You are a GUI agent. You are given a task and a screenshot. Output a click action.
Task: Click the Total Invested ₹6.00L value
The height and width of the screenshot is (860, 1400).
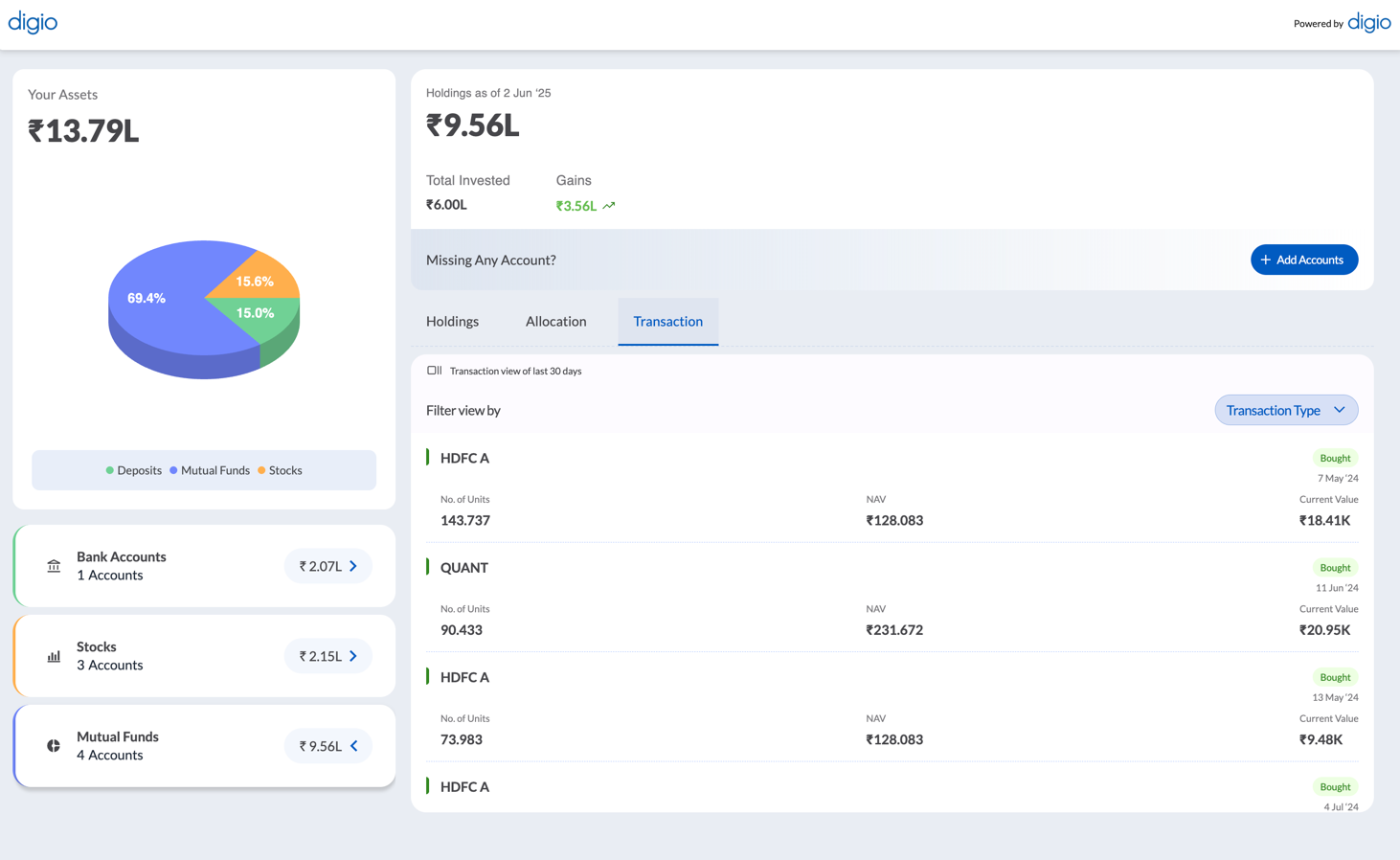click(446, 205)
